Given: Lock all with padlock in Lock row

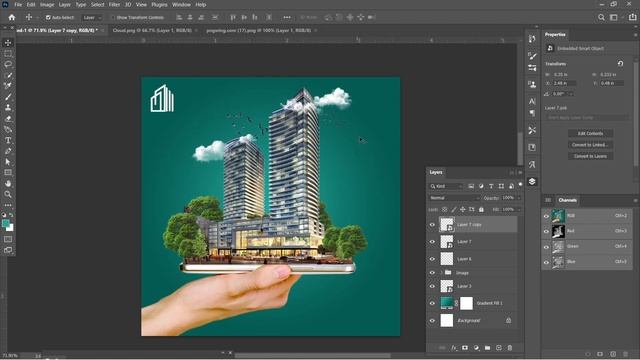Looking at the screenshot, I should tap(481, 209).
